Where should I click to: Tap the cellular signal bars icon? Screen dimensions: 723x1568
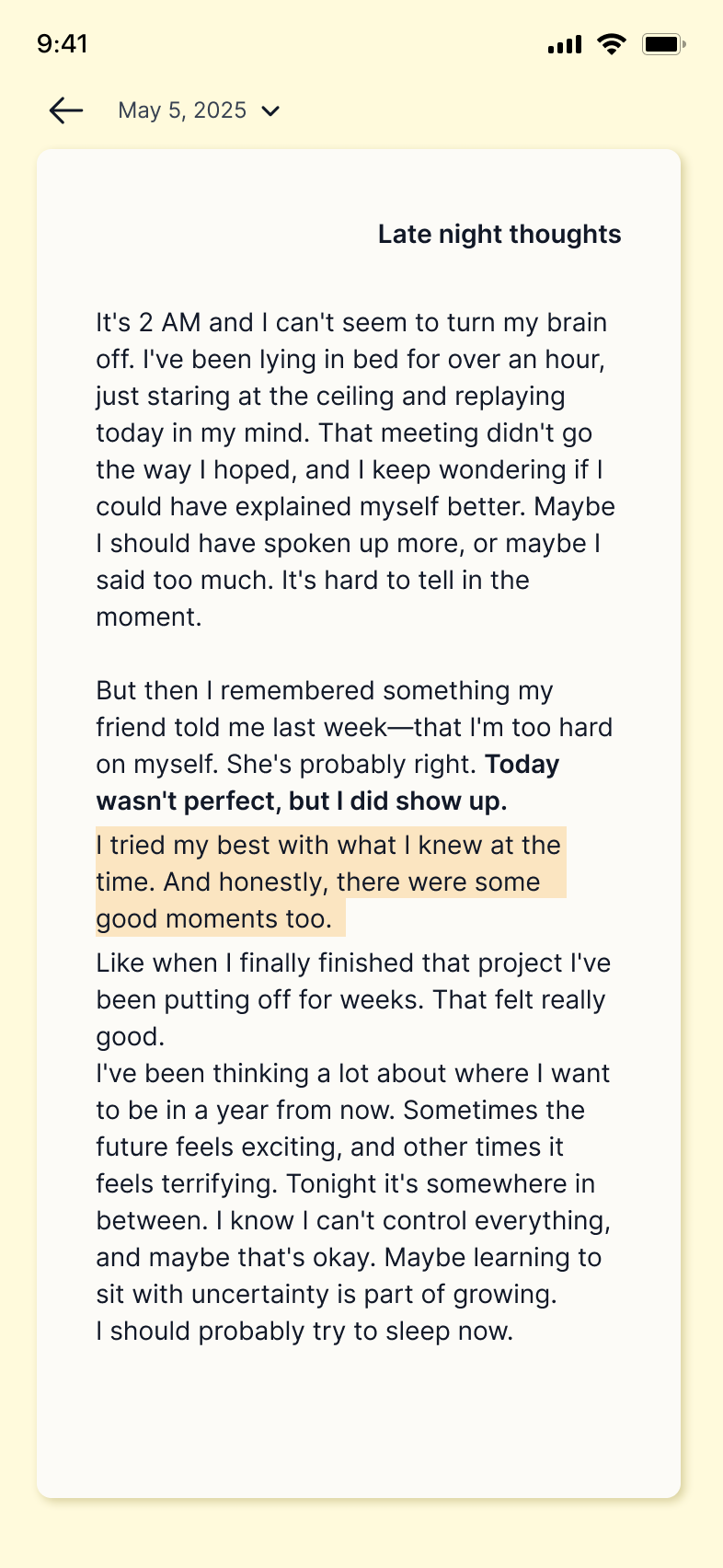(564, 44)
